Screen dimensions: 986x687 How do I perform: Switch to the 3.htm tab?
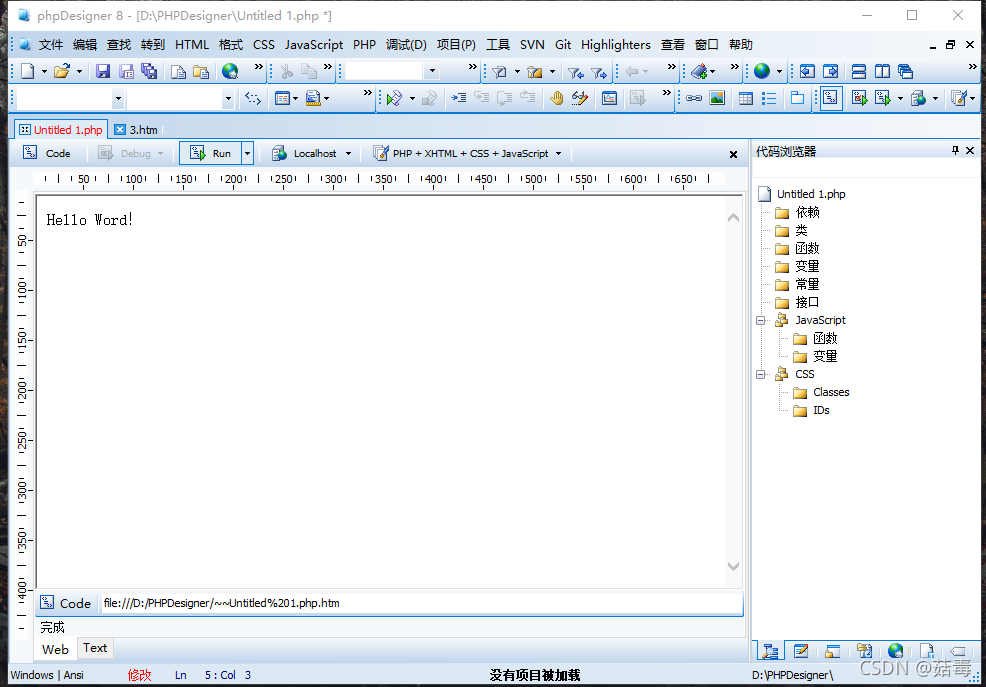coord(136,130)
